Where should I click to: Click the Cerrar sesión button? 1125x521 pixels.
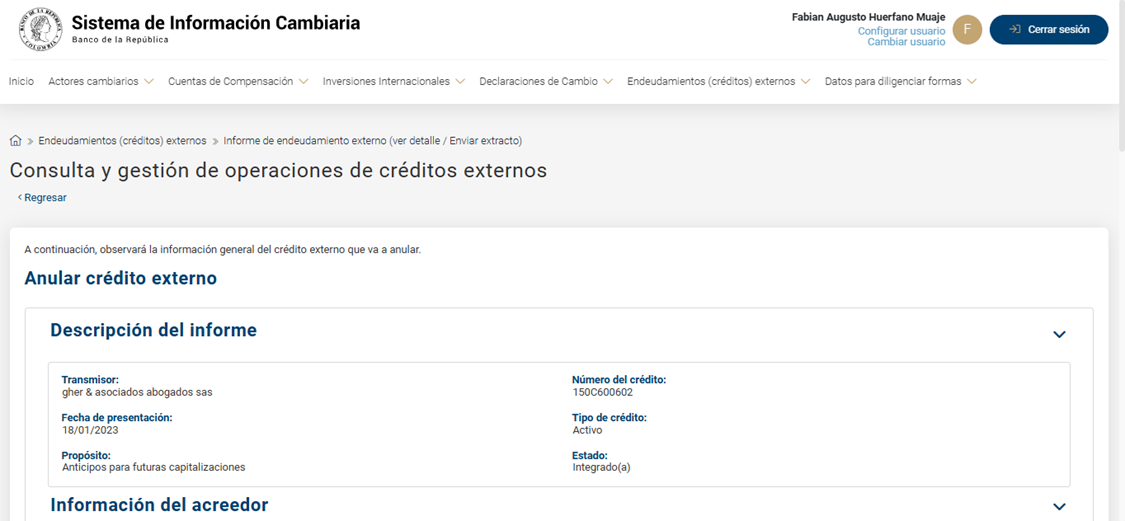[x=1048, y=30]
